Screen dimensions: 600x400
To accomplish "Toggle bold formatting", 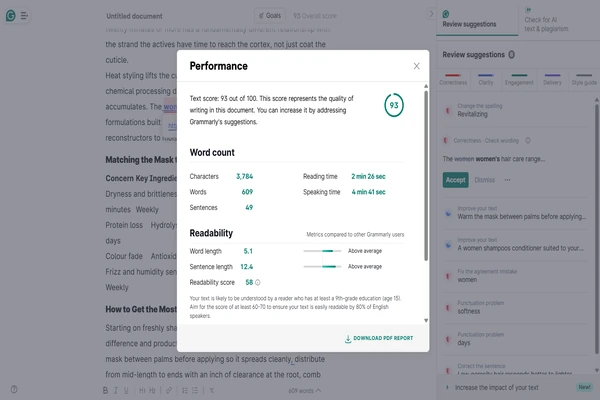I will pos(105,390).
